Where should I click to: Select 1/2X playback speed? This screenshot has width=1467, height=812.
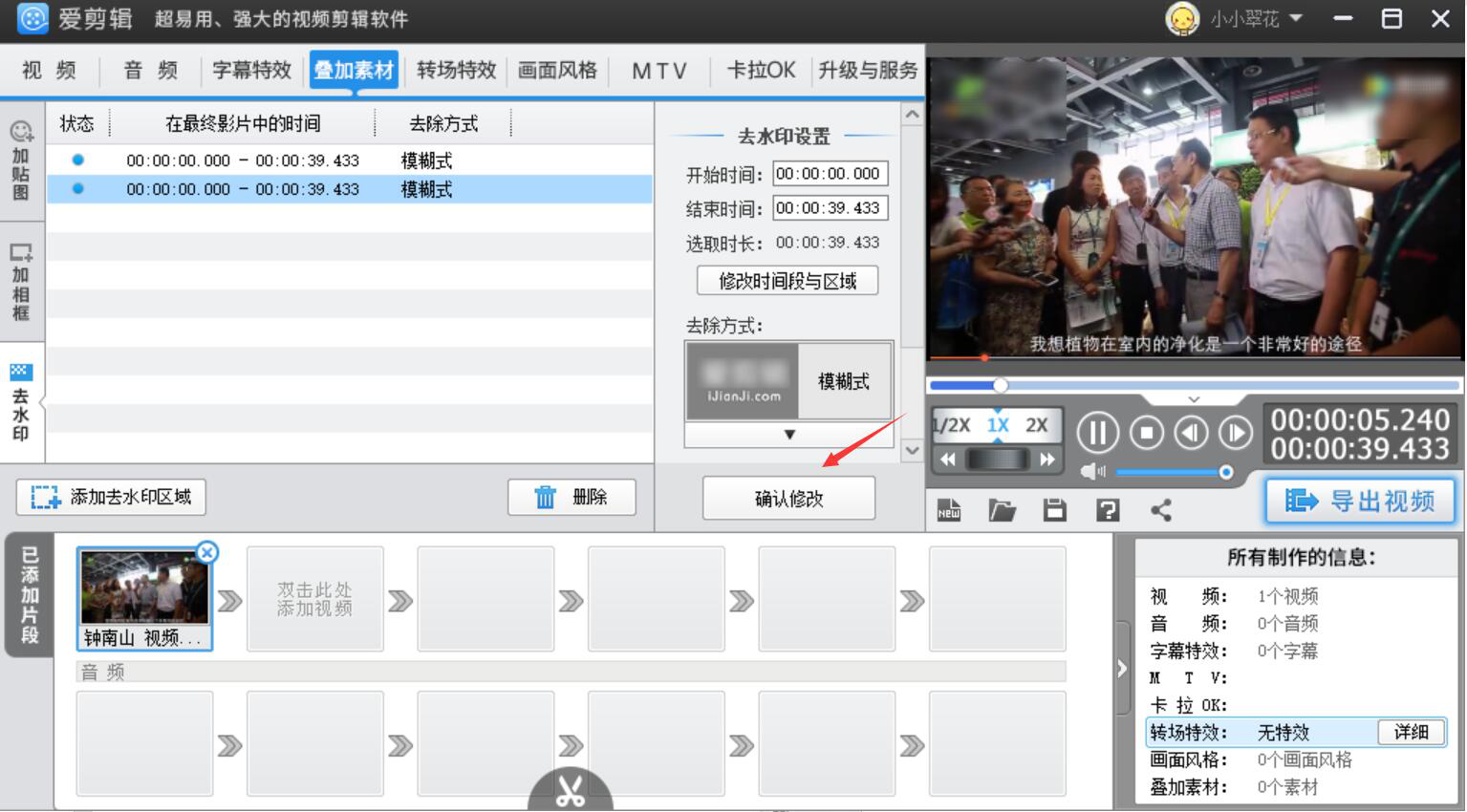click(x=952, y=426)
